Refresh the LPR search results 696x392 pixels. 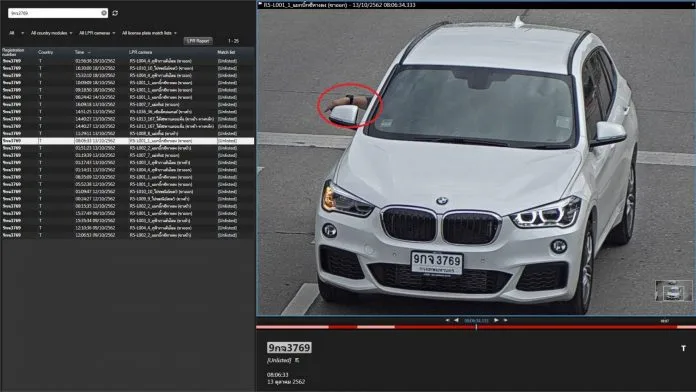(x=115, y=13)
